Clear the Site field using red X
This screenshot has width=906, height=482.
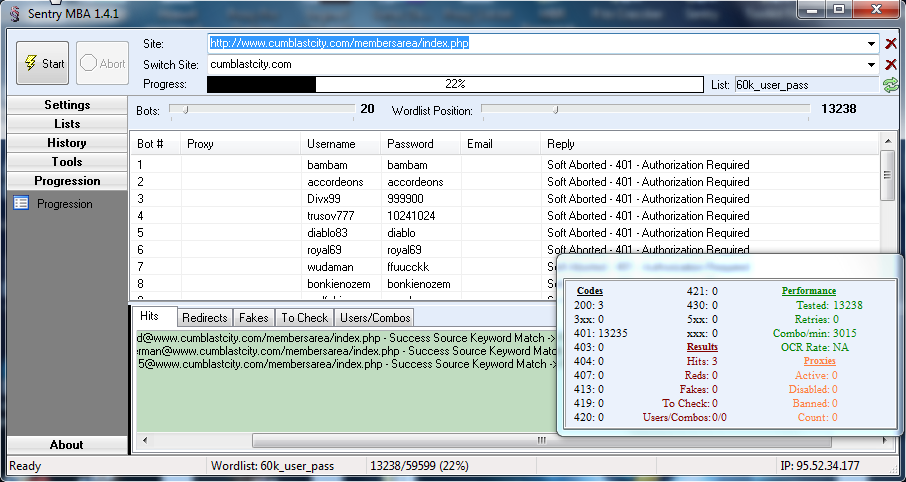tap(891, 44)
